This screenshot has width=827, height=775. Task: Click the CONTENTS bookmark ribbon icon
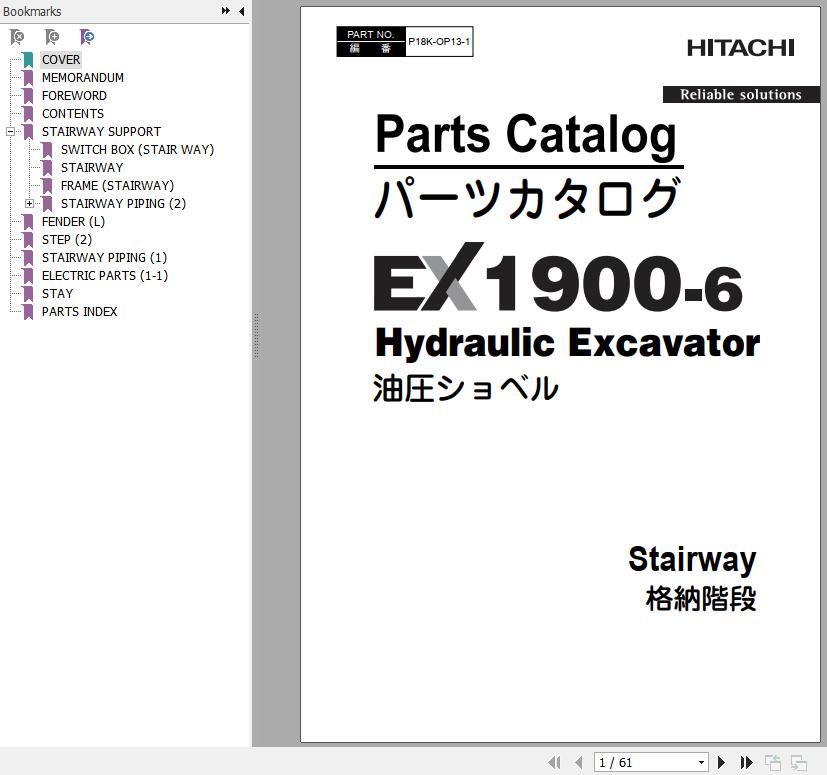tap(28, 113)
